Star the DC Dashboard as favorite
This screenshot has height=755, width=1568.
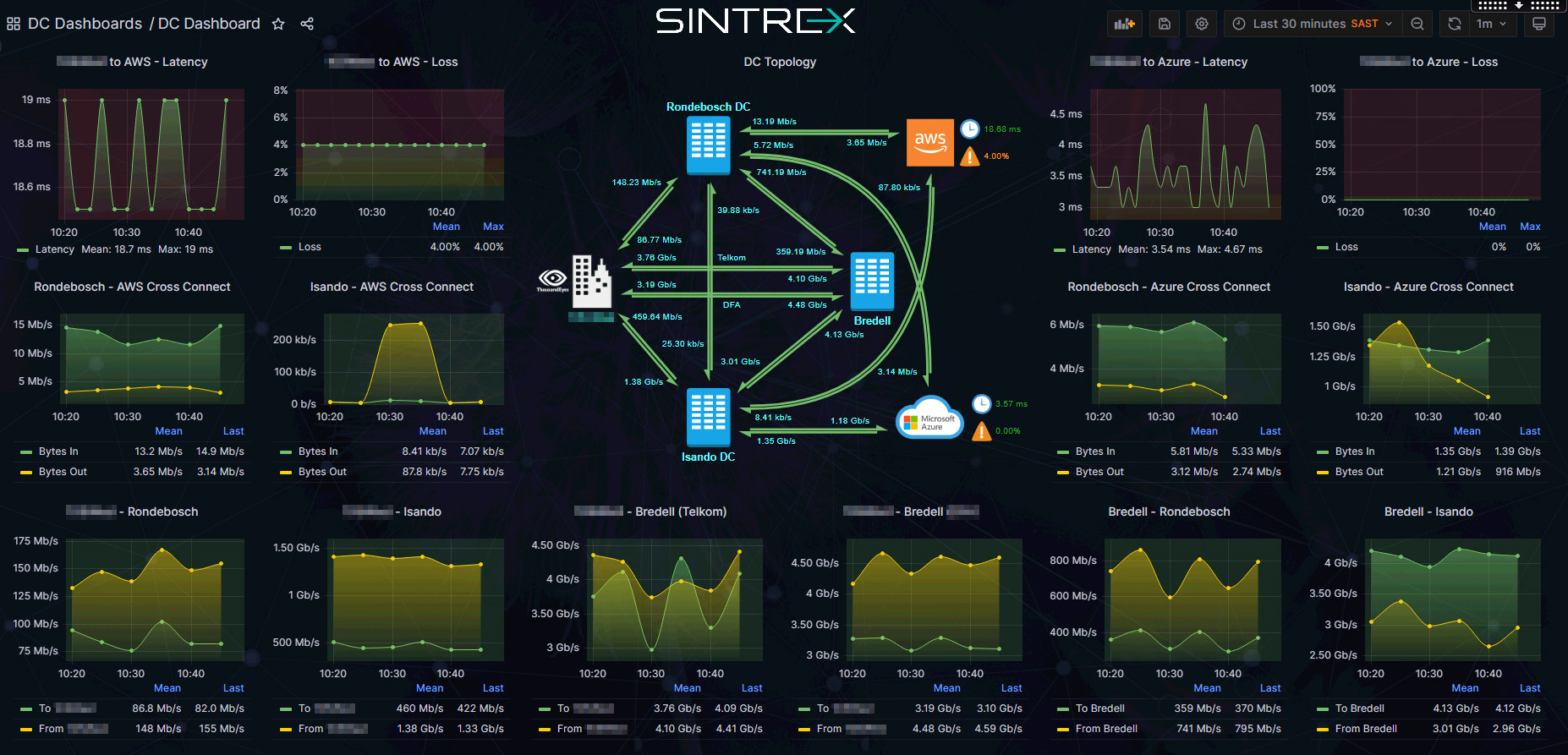pos(278,24)
